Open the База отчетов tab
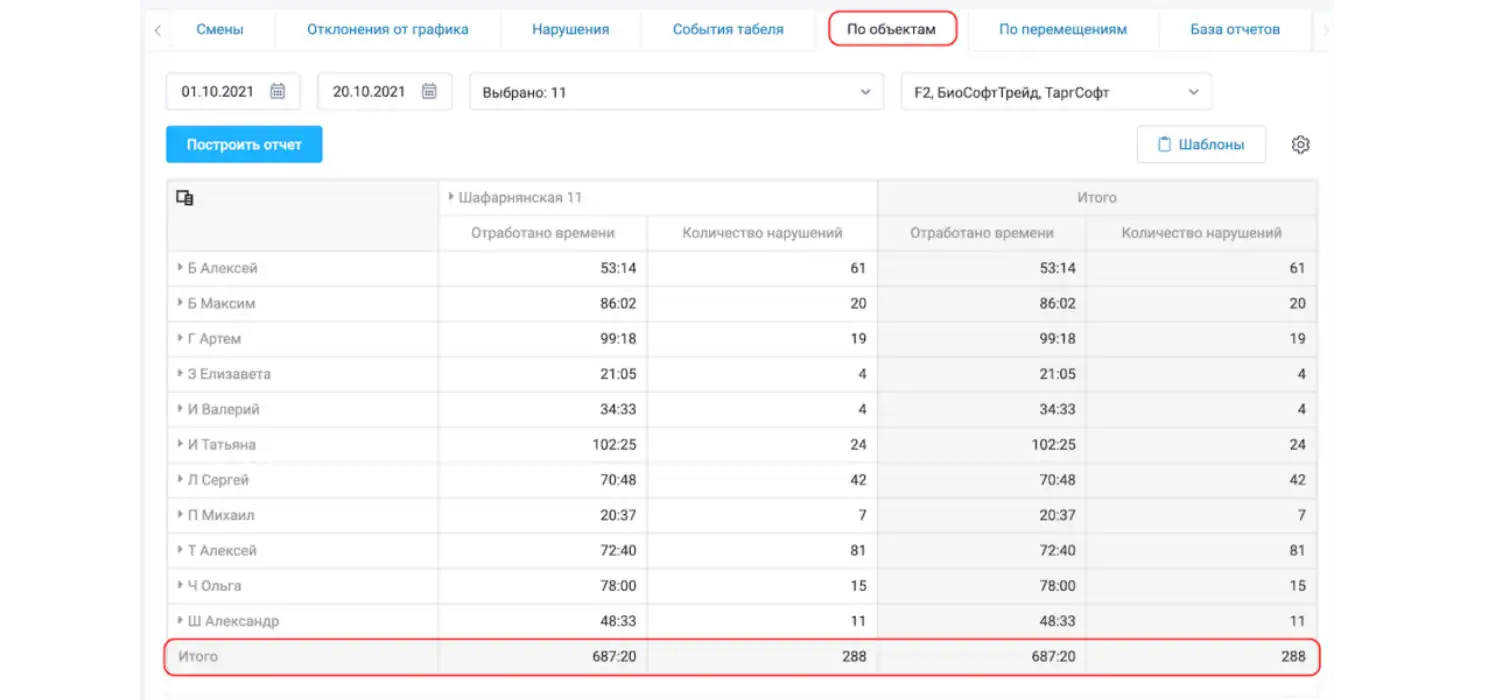 pos(1235,29)
